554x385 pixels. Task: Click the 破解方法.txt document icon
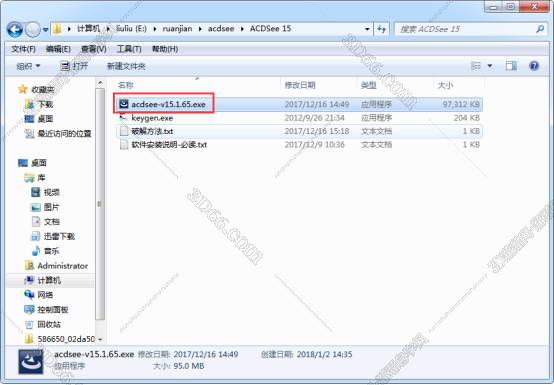point(124,131)
